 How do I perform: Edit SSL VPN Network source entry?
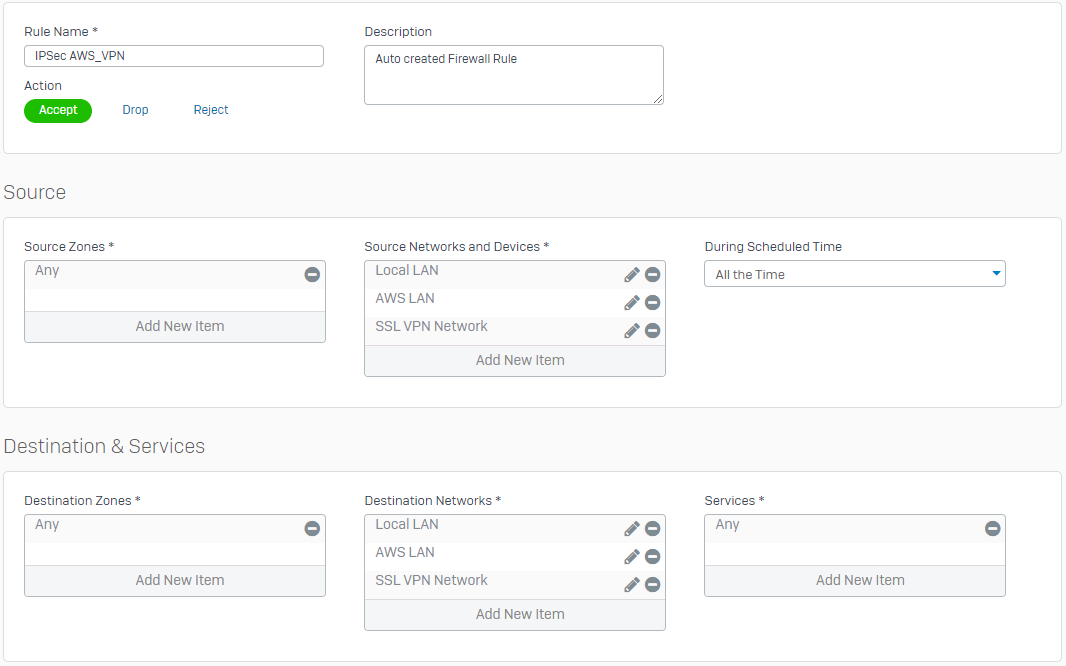[631, 331]
